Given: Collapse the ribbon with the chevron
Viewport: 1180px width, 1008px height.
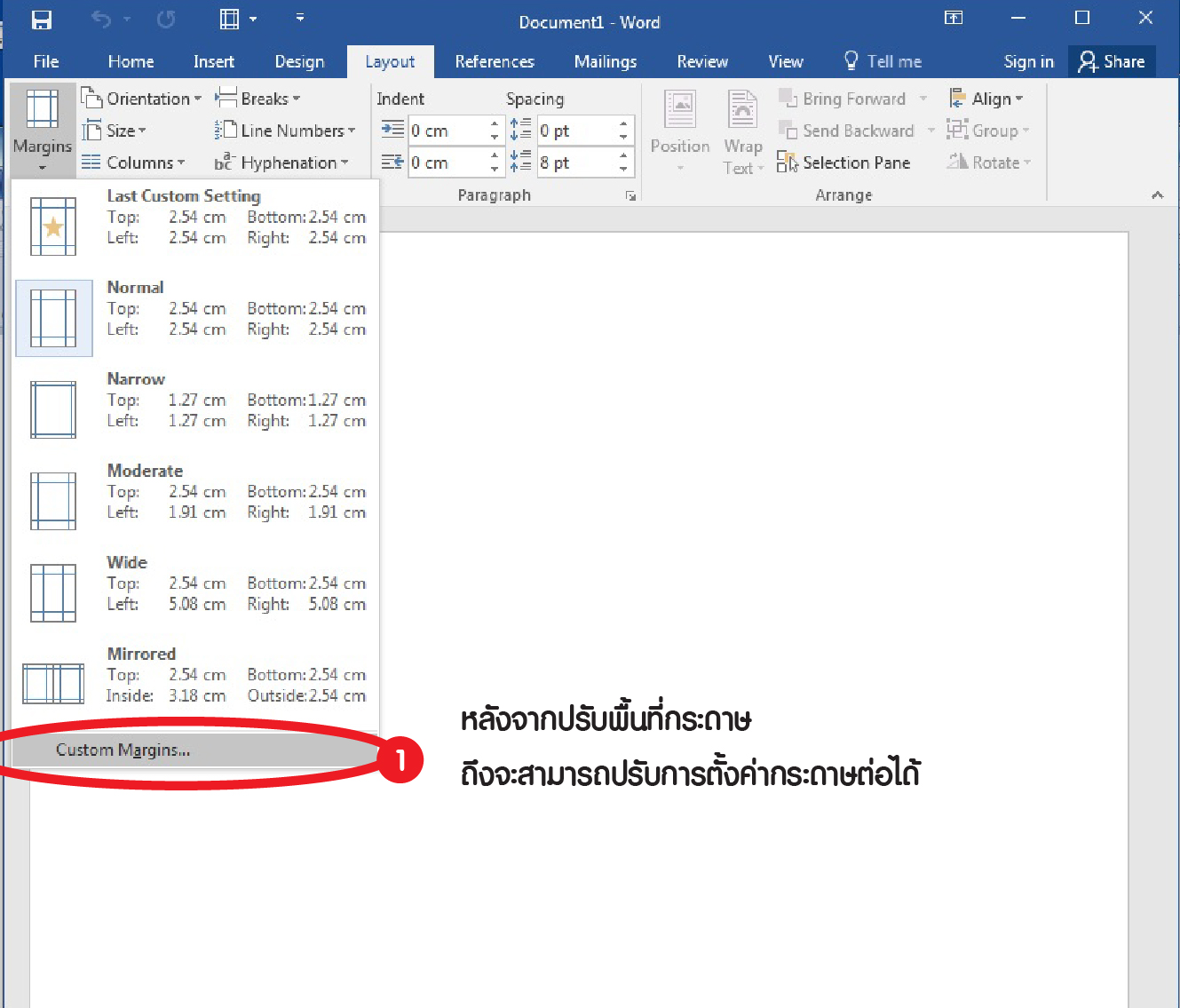Looking at the screenshot, I should tap(1157, 195).
